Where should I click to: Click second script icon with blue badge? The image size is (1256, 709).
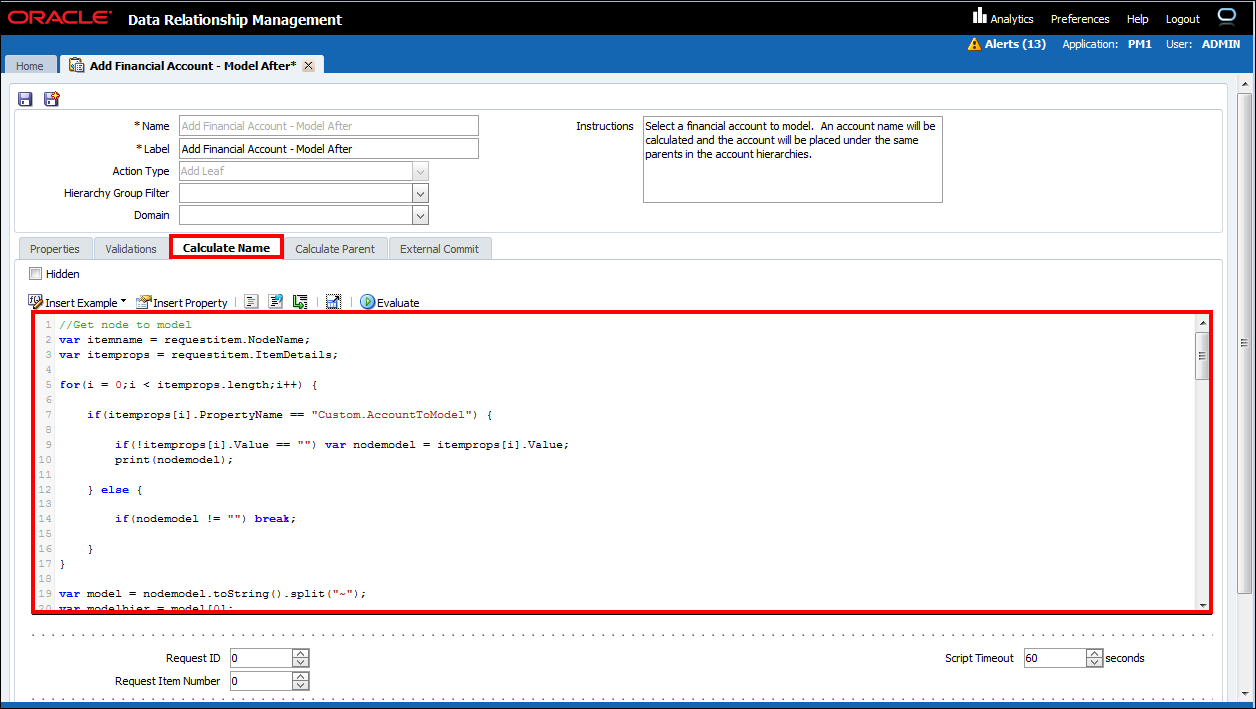point(275,302)
